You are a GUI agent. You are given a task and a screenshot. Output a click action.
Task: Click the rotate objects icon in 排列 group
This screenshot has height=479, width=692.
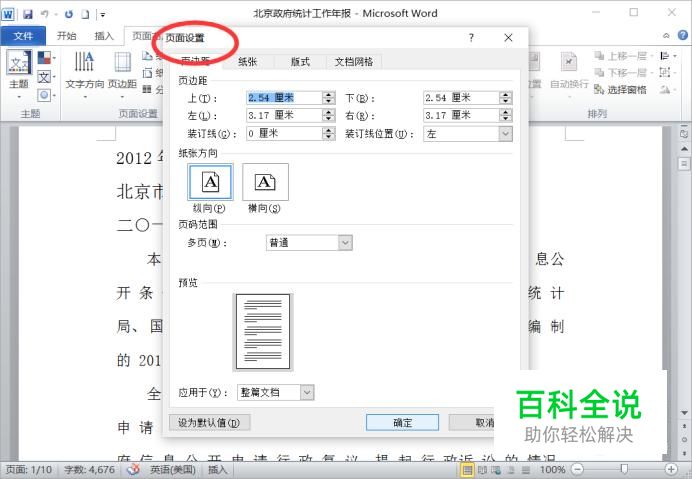pos(665,90)
